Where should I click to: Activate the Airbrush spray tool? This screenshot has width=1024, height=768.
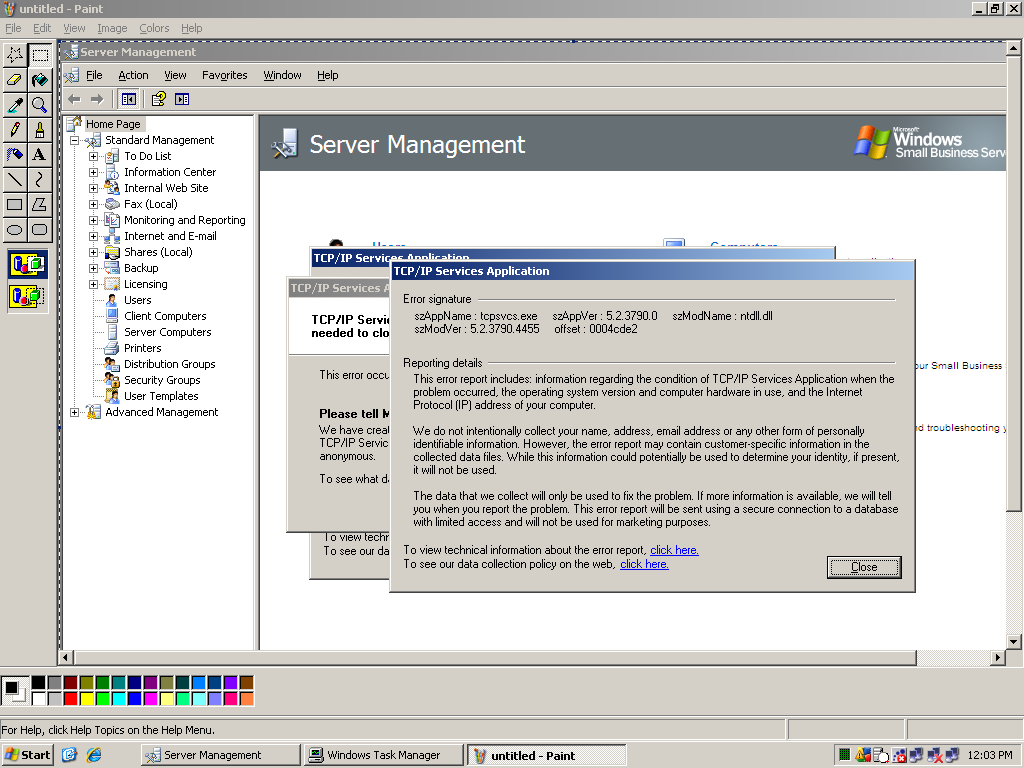click(14, 154)
